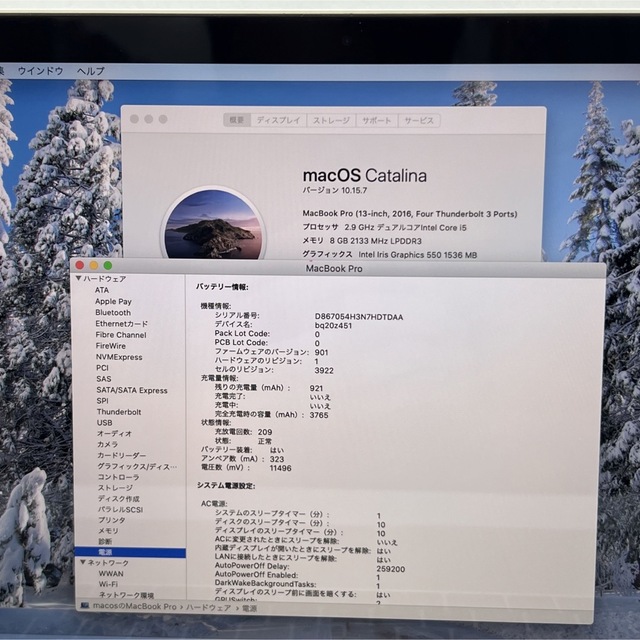Select the highlighted 電源 sidebar item
This screenshot has width=640, height=640.
pos(130,552)
